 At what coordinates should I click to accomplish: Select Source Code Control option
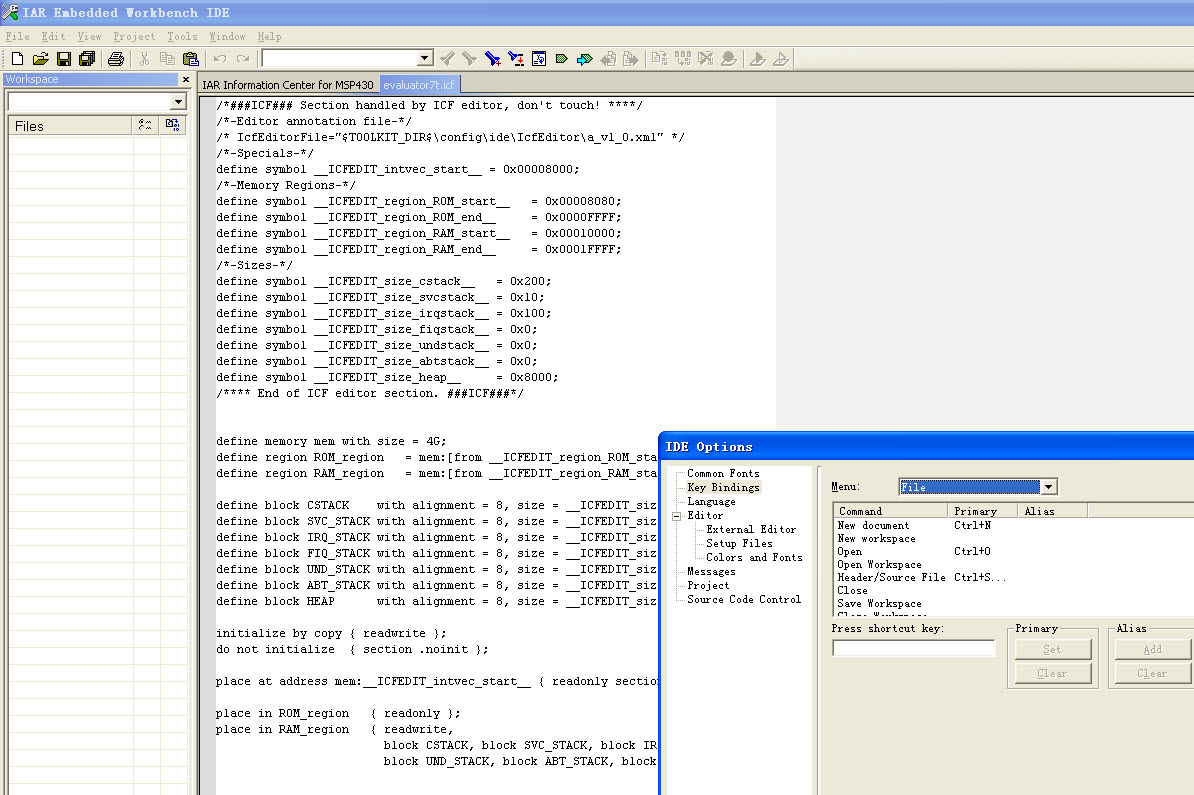point(744,599)
